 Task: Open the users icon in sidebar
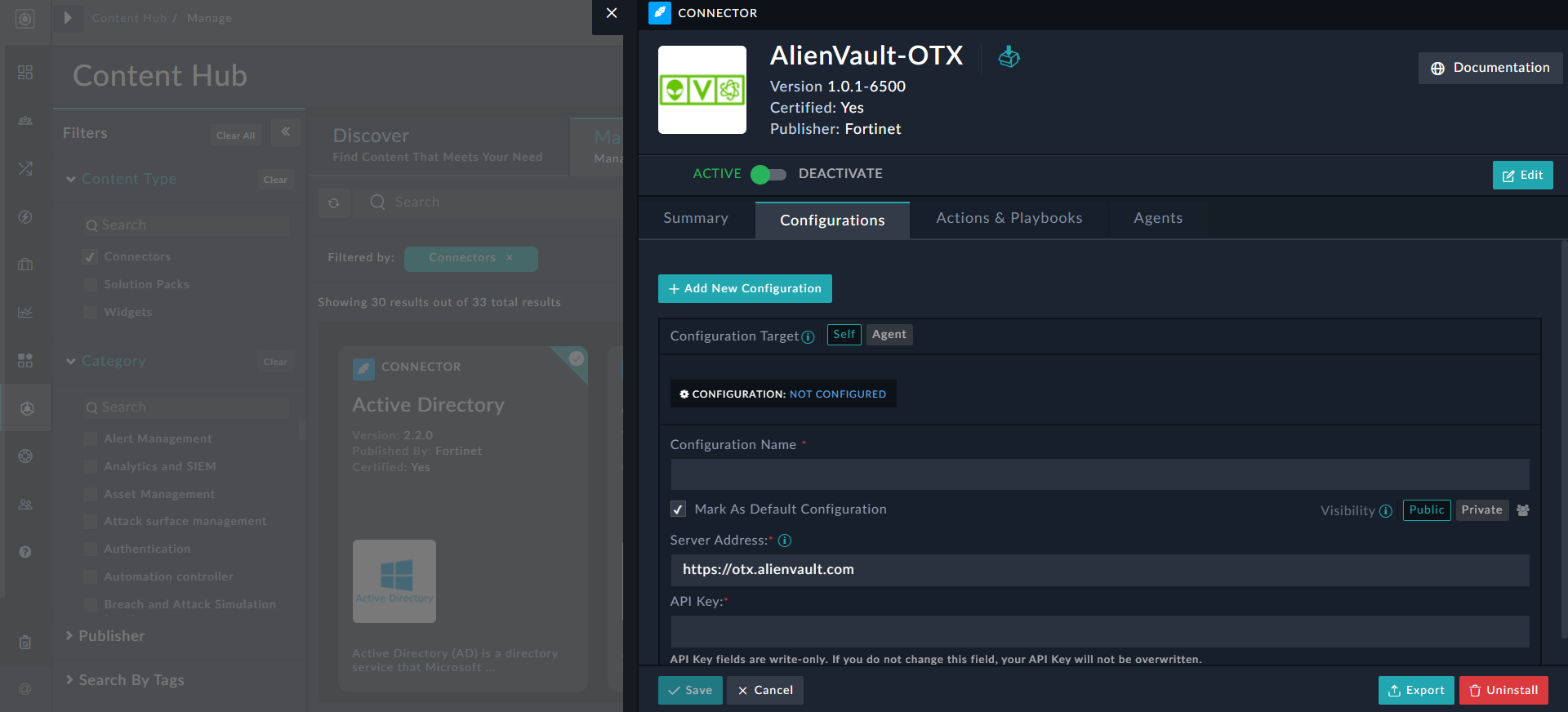point(25,505)
